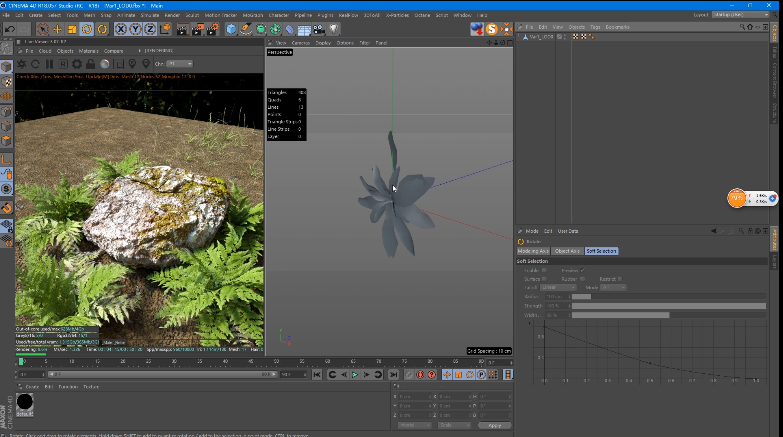783x437 pixels.
Task: Click the red record keyframe button
Action: click(x=420, y=375)
